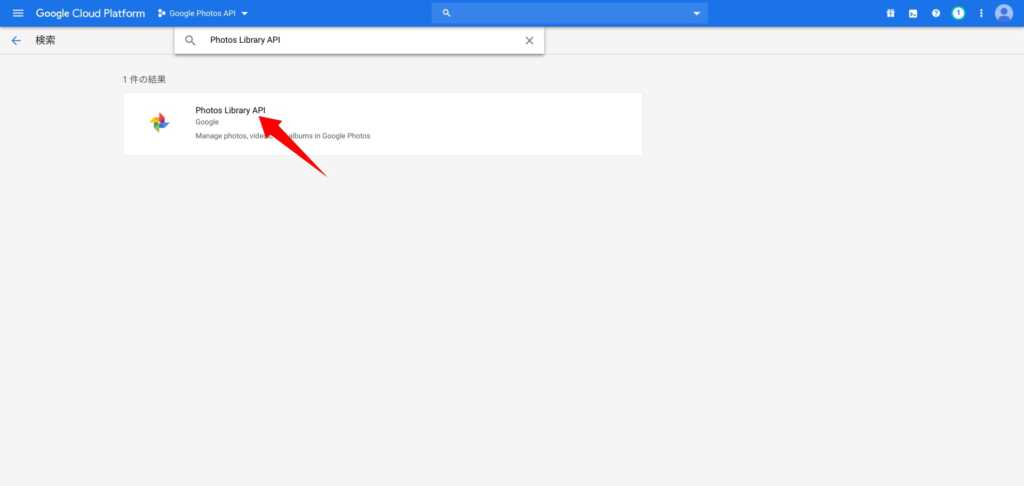1024x486 pixels.
Task: Expand the top search bar dropdown arrow
Action: pos(697,13)
